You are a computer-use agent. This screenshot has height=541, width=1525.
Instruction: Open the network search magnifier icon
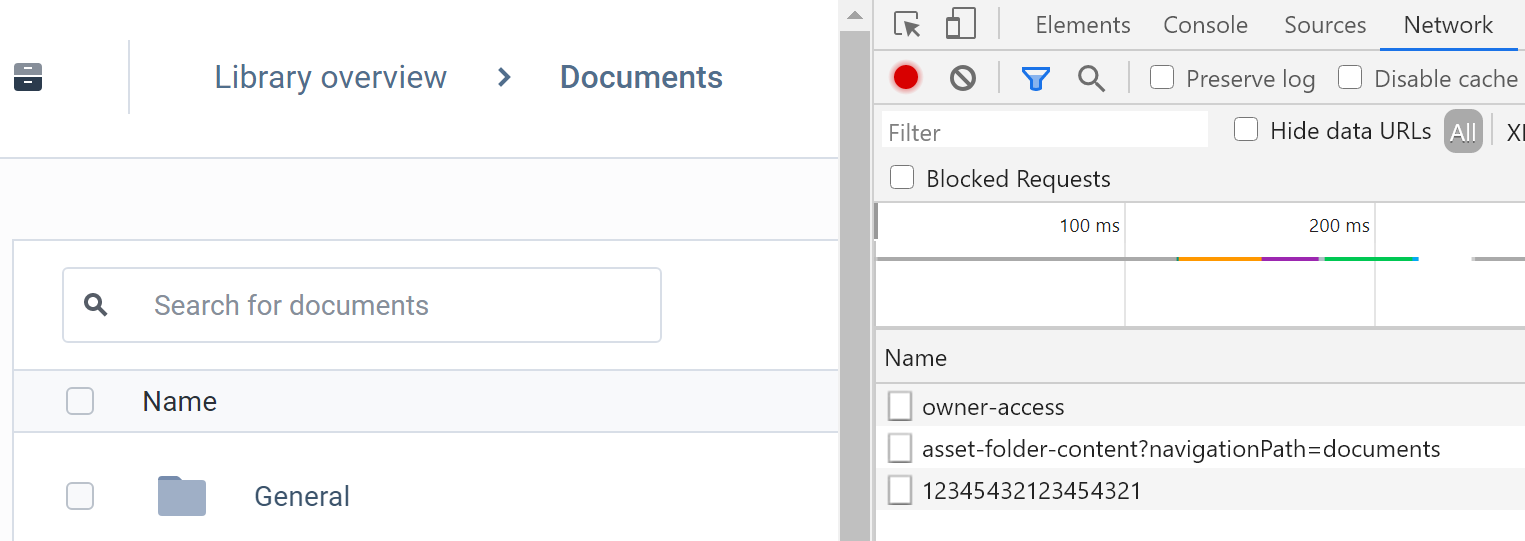(1091, 78)
